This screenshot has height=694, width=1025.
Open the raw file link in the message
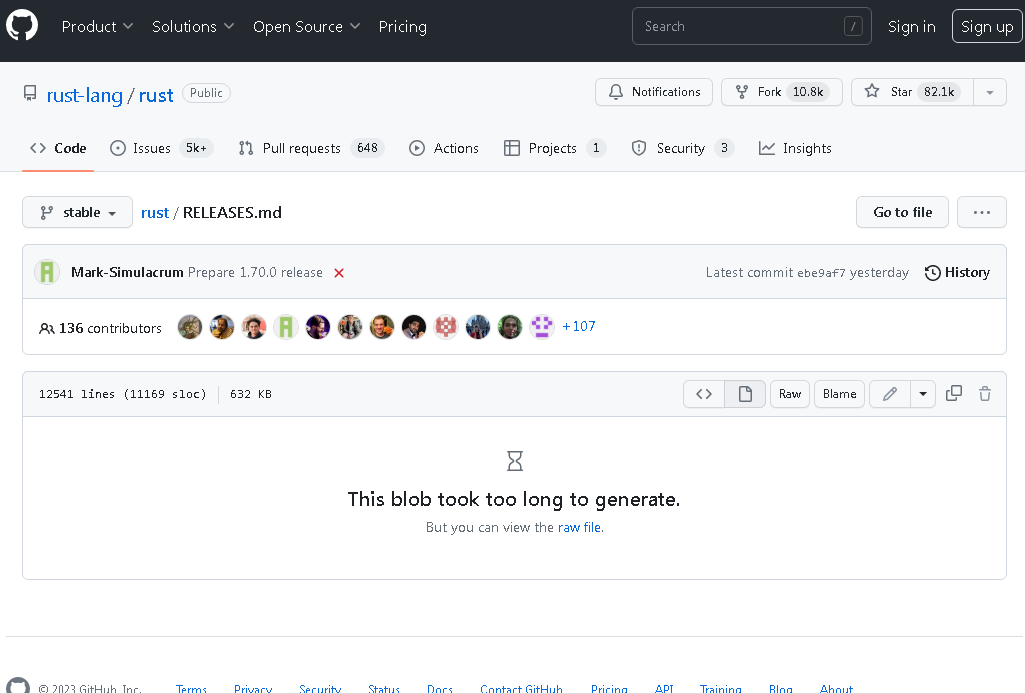[x=579, y=527]
